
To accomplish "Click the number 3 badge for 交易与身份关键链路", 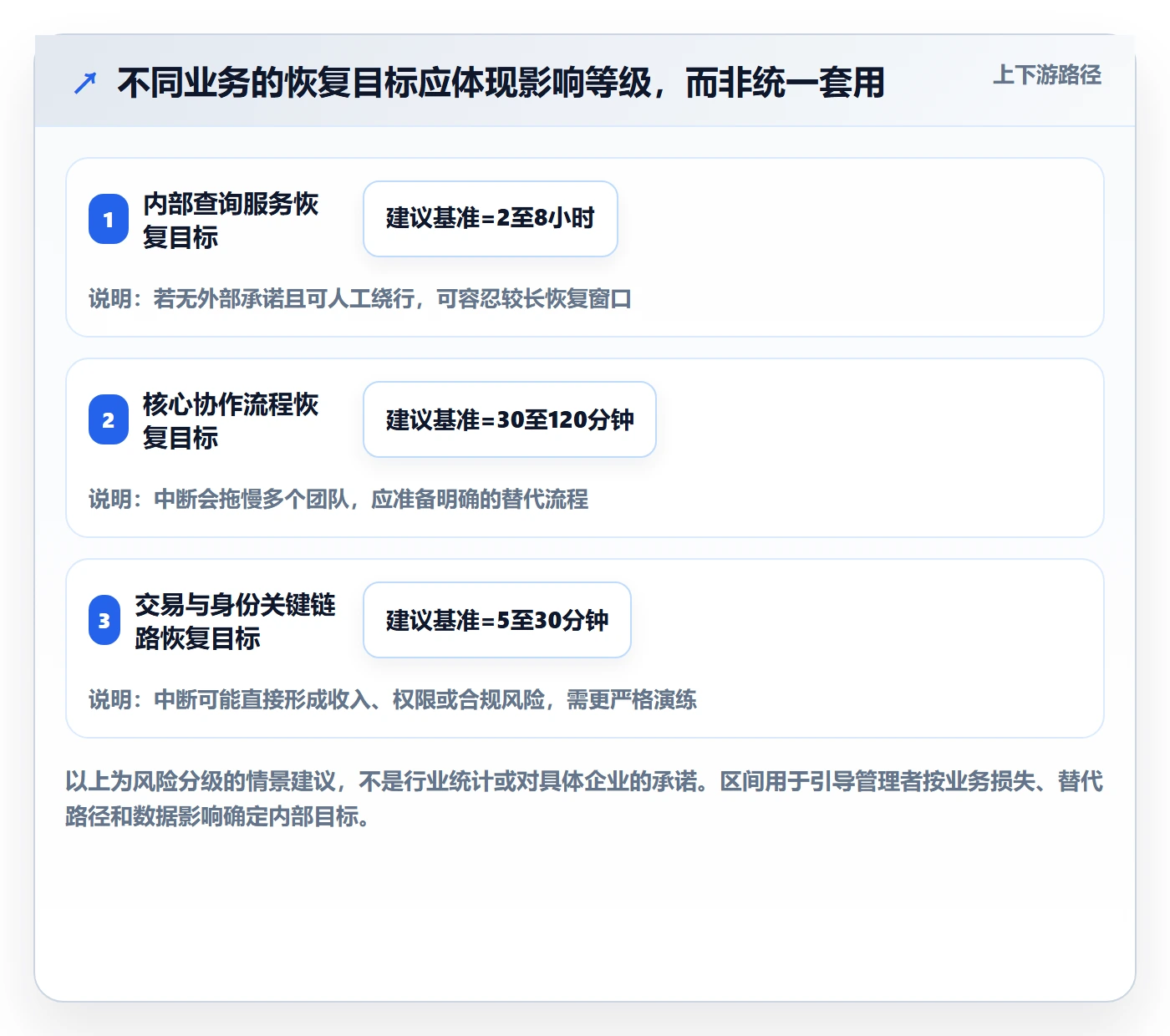I will tap(104, 620).
